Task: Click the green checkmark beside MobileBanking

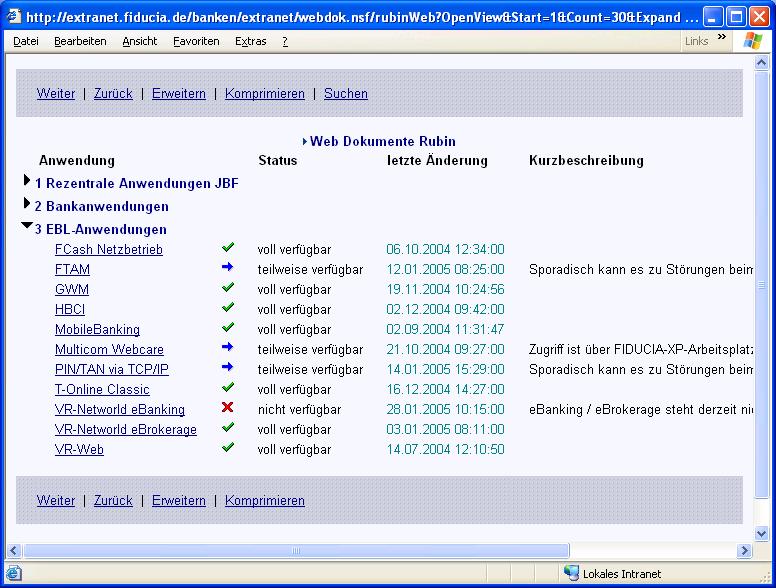Action: [228, 327]
